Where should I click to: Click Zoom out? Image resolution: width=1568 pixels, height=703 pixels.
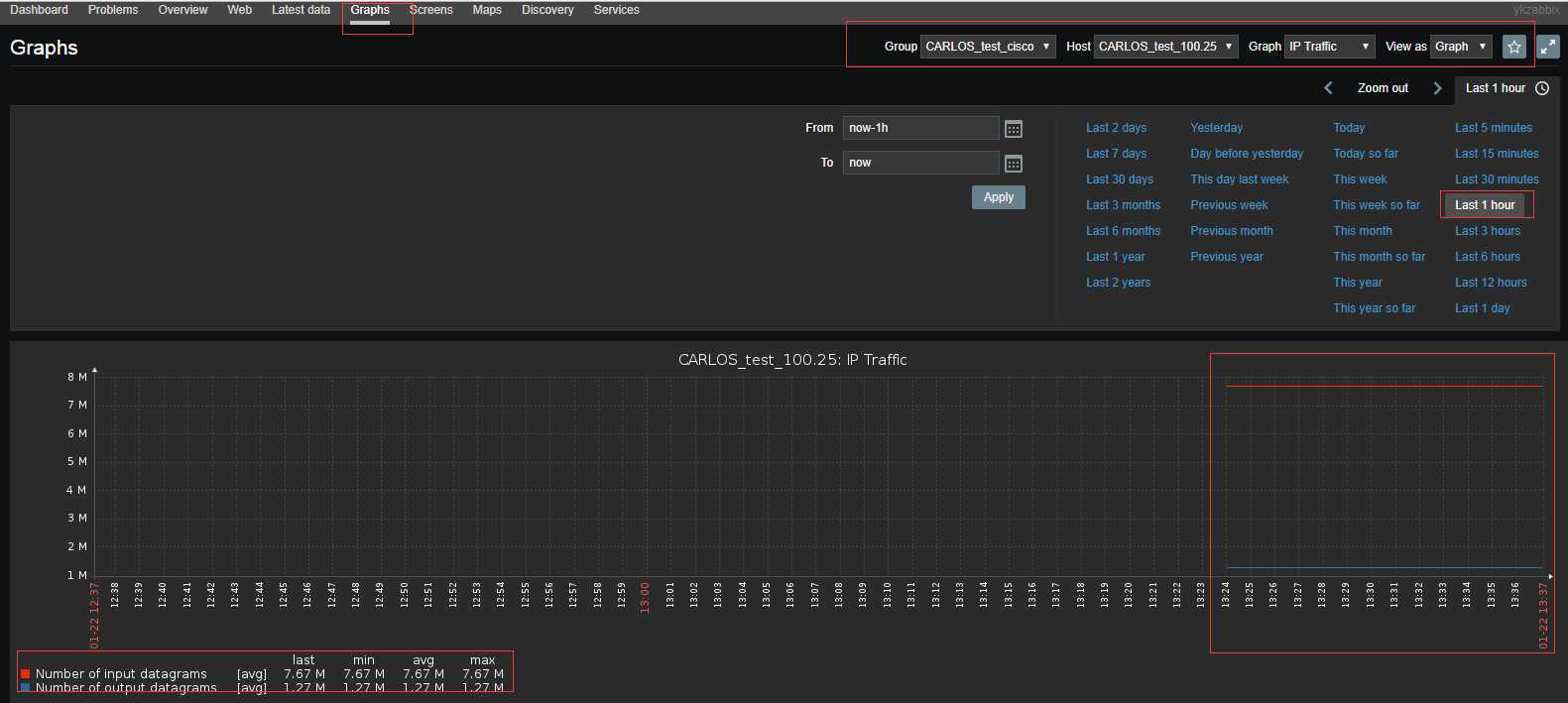(1383, 88)
